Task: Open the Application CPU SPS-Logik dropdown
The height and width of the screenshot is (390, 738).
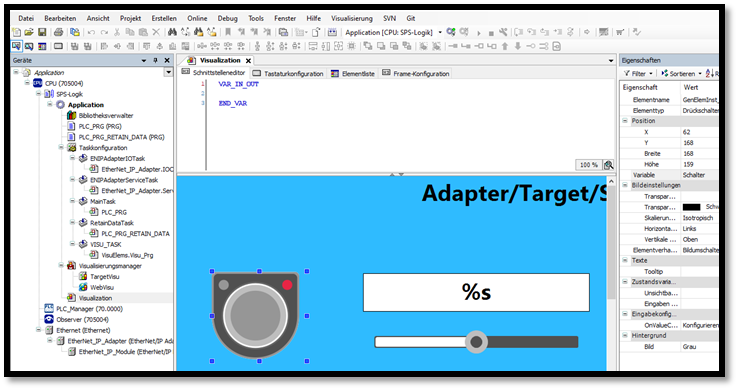Action: (440, 32)
